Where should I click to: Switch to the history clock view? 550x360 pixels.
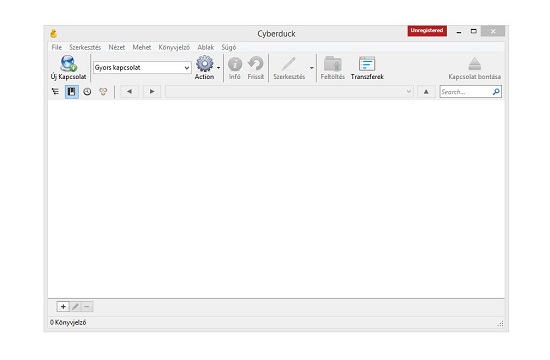[x=87, y=92]
